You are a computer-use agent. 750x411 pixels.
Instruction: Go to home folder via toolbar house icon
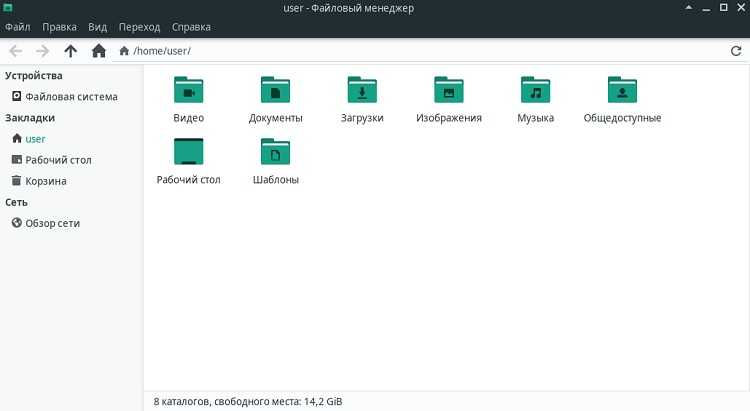[x=99, y=51]
